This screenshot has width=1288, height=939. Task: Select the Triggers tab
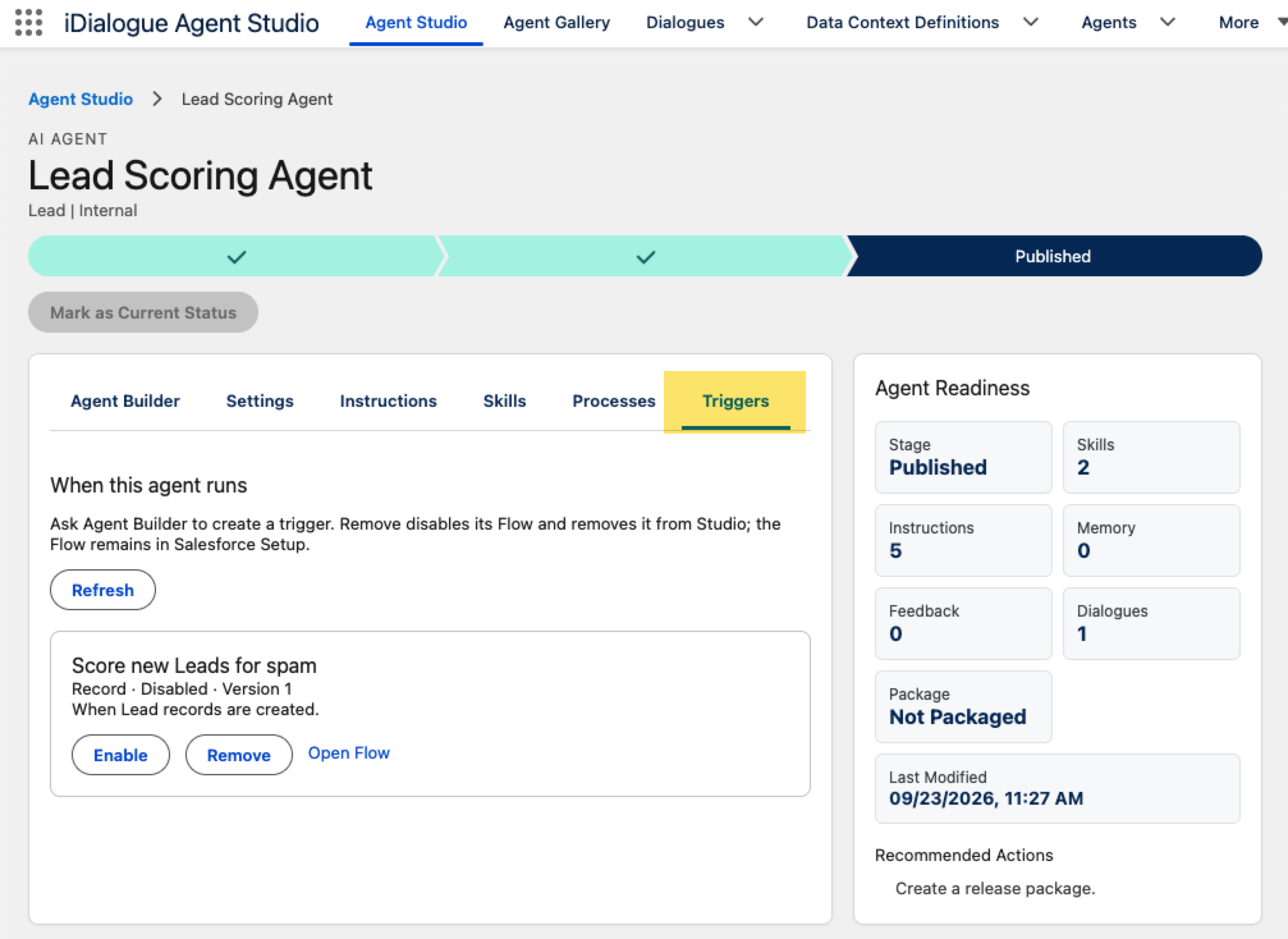coord(735,401)
